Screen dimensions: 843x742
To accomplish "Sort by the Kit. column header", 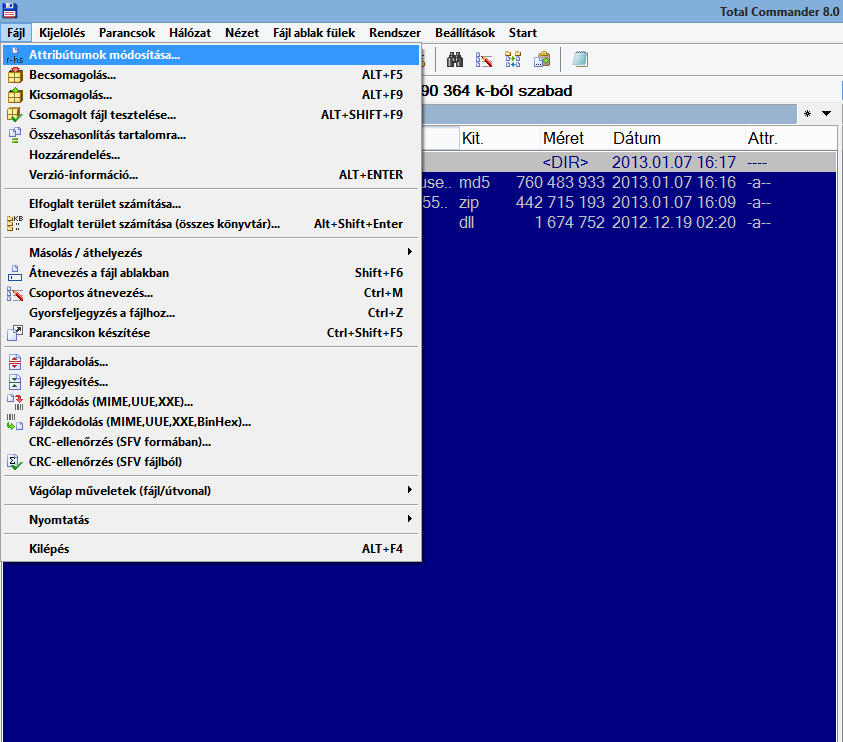I will 499,138.
